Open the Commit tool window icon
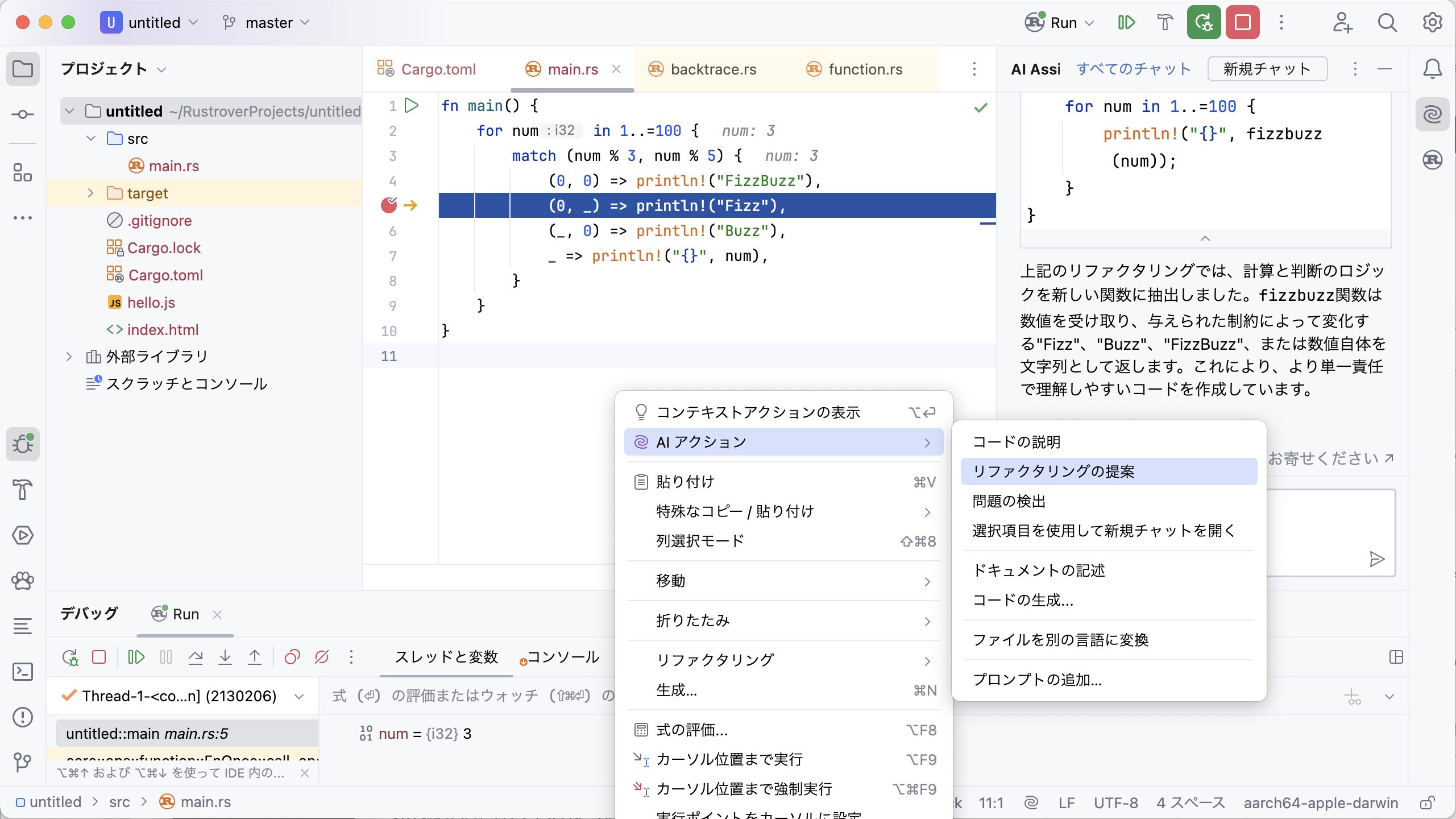The image size is (1456, 819). (23, 114)
